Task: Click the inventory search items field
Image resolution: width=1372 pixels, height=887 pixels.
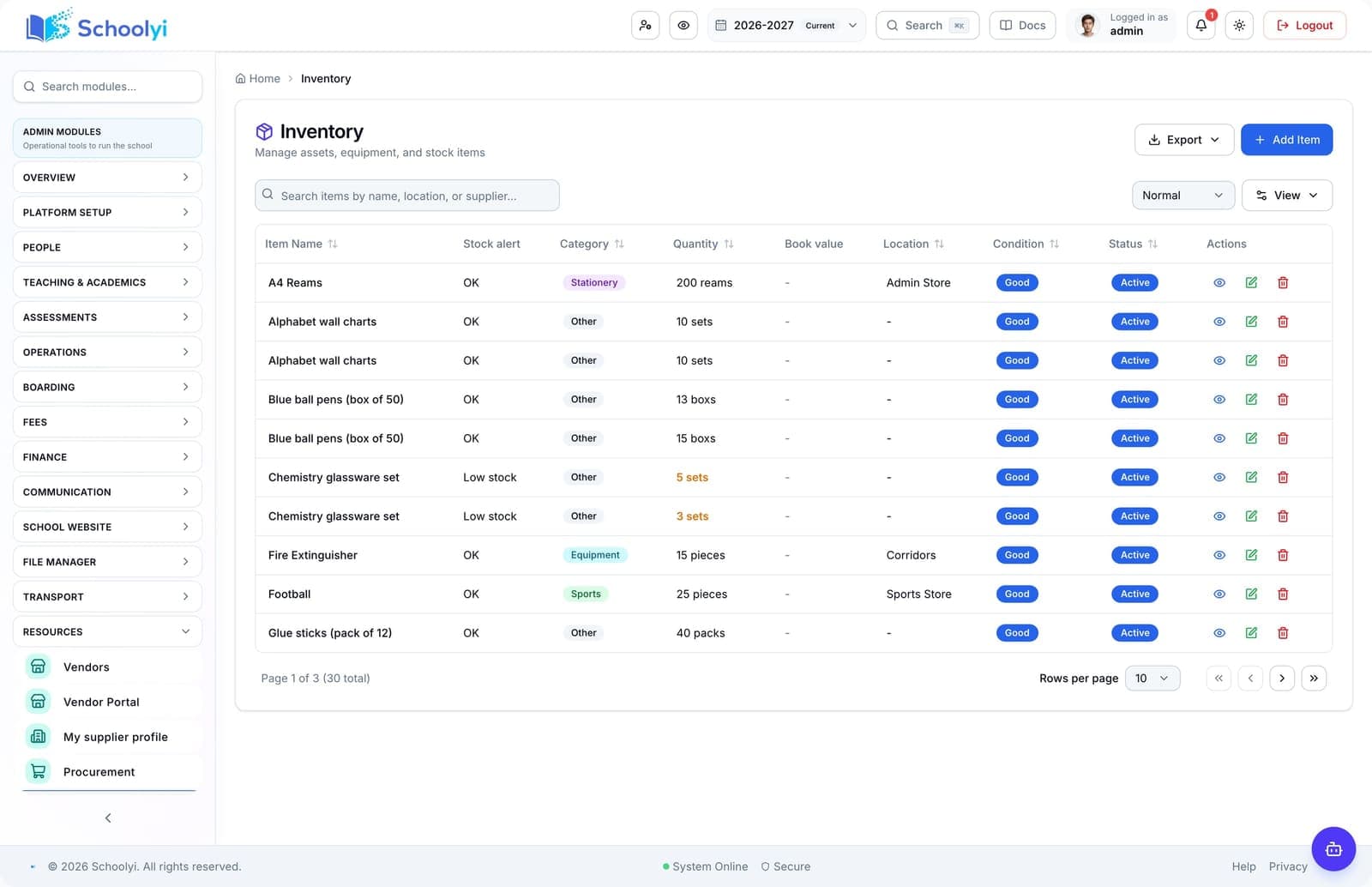Action: tap(407, 196)
